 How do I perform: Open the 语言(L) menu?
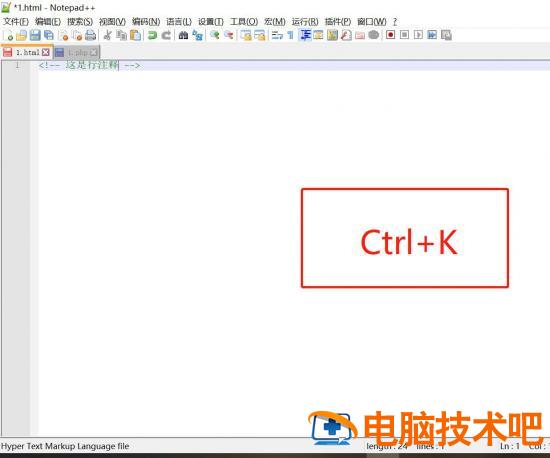(x=179, y=22)
